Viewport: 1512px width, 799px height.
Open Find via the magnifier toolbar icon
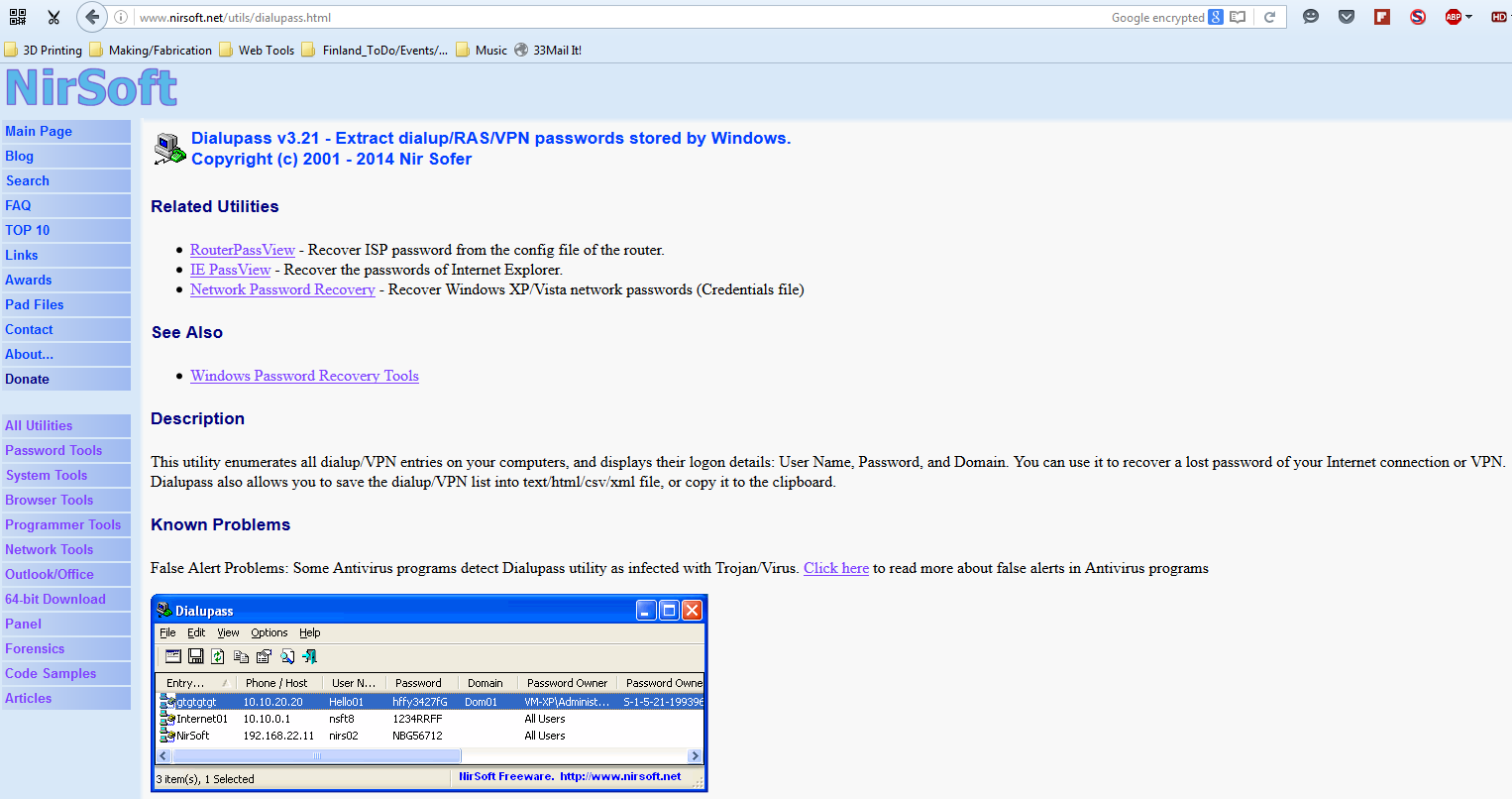pos(287,656)
